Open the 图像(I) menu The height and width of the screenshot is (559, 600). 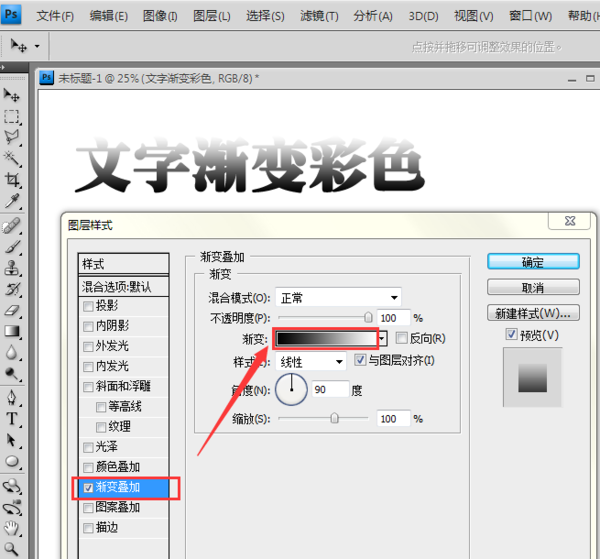coord(160,16)
